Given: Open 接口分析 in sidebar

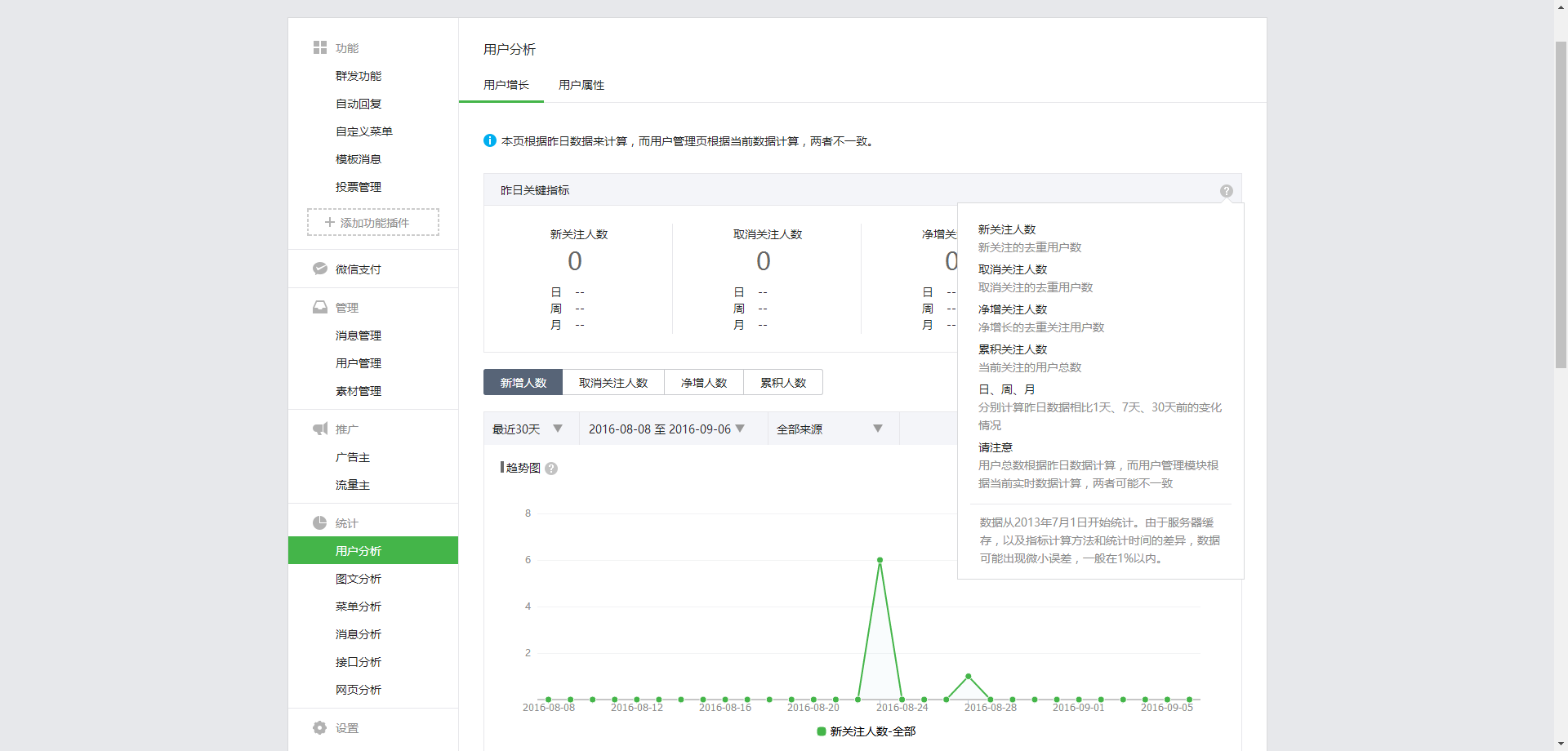Looking at the screenshot, I should coord(359,662).
